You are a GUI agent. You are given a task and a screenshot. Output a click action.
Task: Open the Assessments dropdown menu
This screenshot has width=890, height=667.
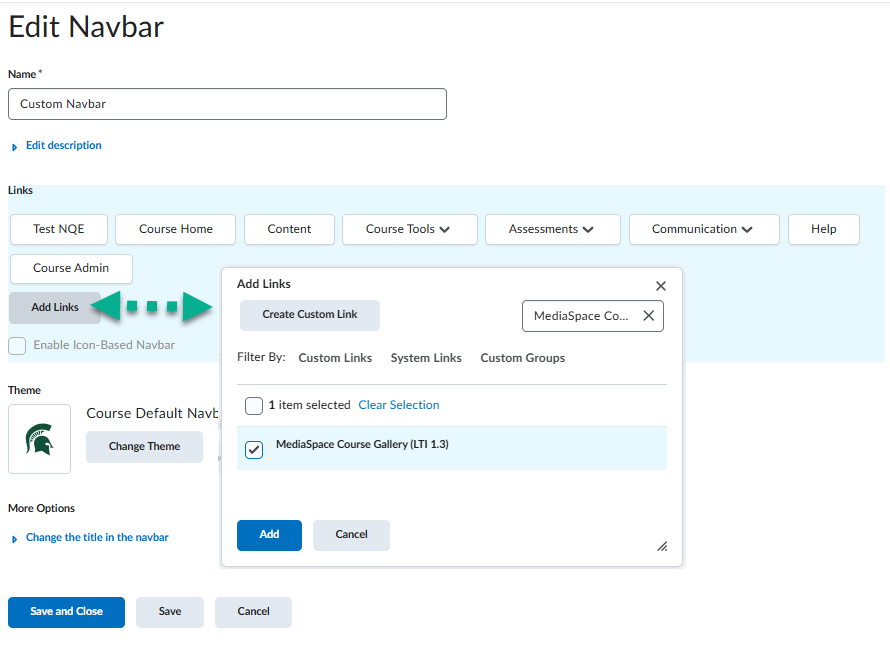(x=551, y=229)
